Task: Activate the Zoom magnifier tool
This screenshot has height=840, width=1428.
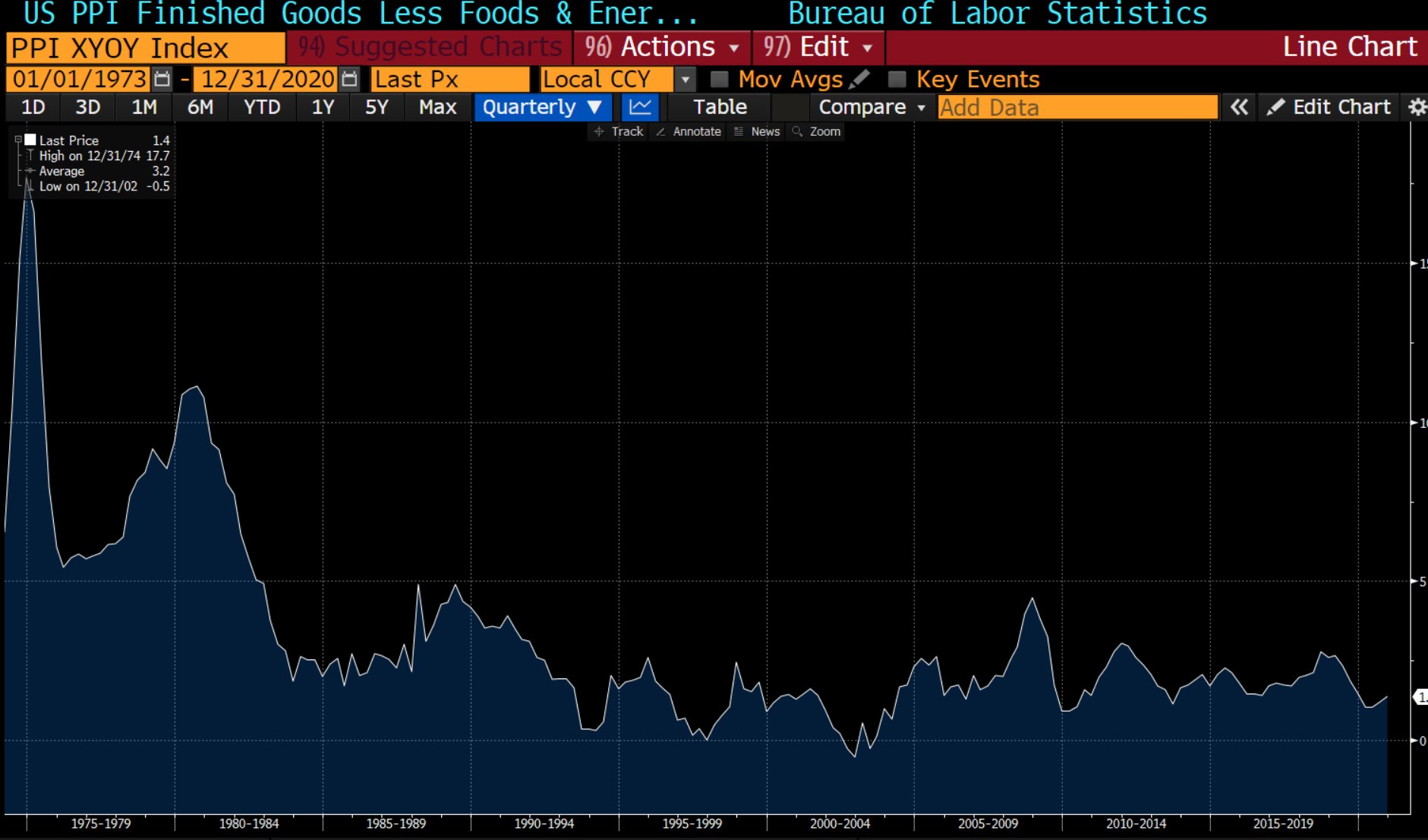Action: 817,131
